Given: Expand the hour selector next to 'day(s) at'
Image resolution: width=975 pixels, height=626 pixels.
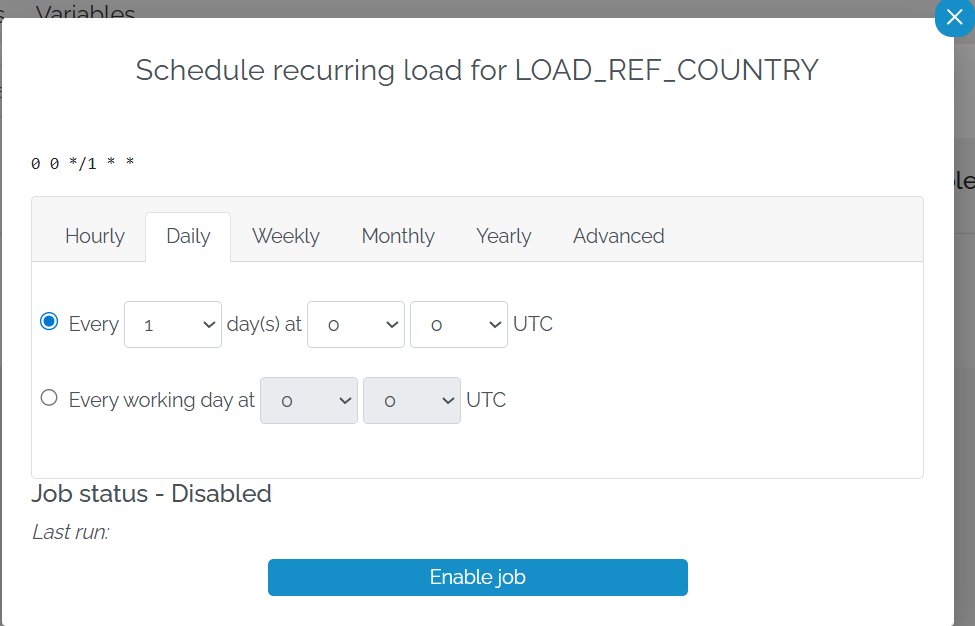Looking at the screenshot, I should click(x=355, y=324).
